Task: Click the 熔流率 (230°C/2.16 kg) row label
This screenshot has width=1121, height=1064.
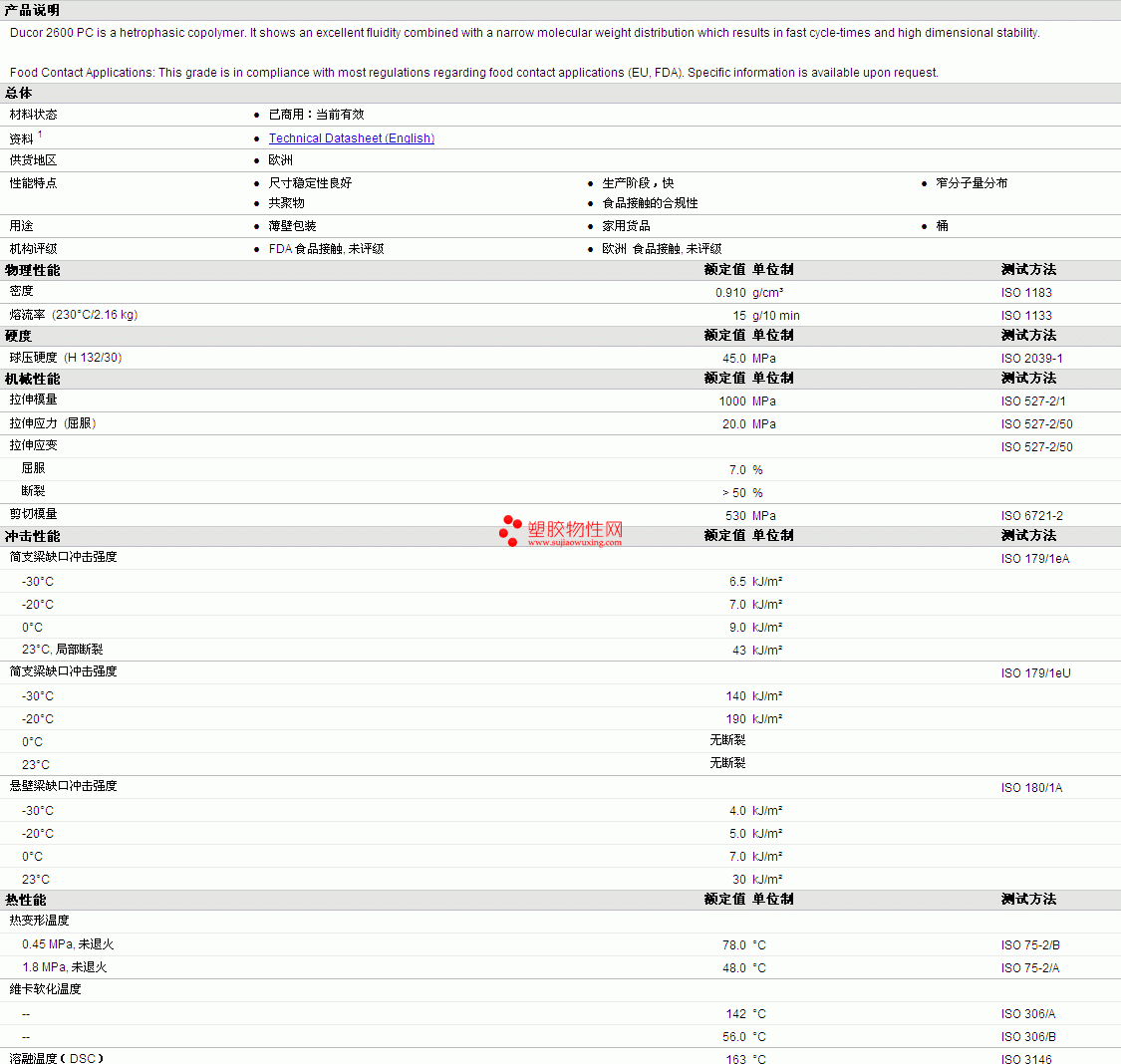Action: pos(73,315)
